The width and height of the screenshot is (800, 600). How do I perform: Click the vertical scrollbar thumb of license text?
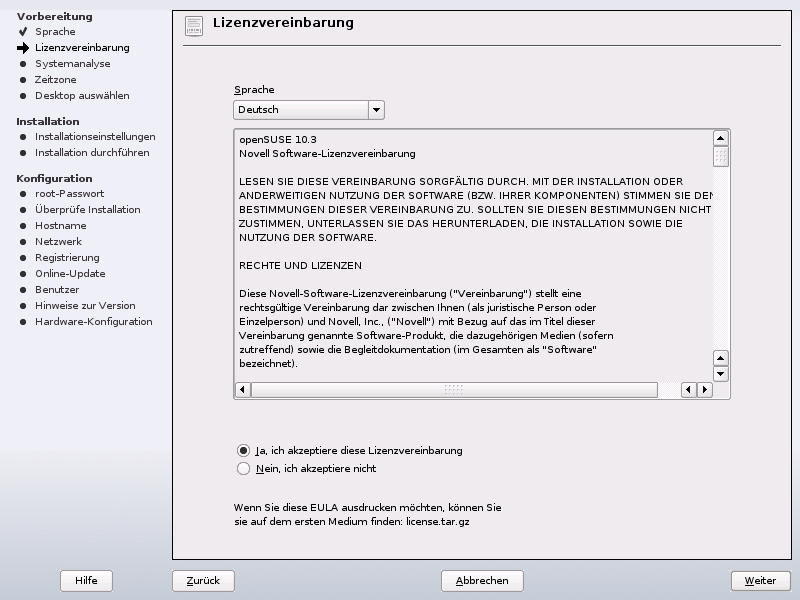coord(720,157)
